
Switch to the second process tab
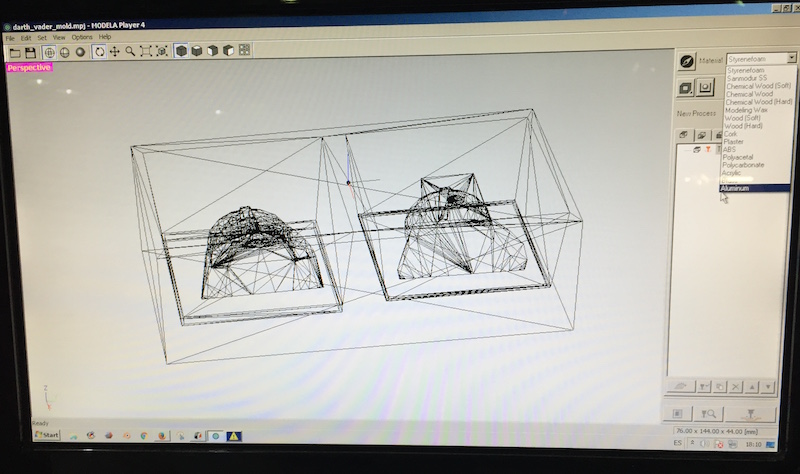[701, 135]
